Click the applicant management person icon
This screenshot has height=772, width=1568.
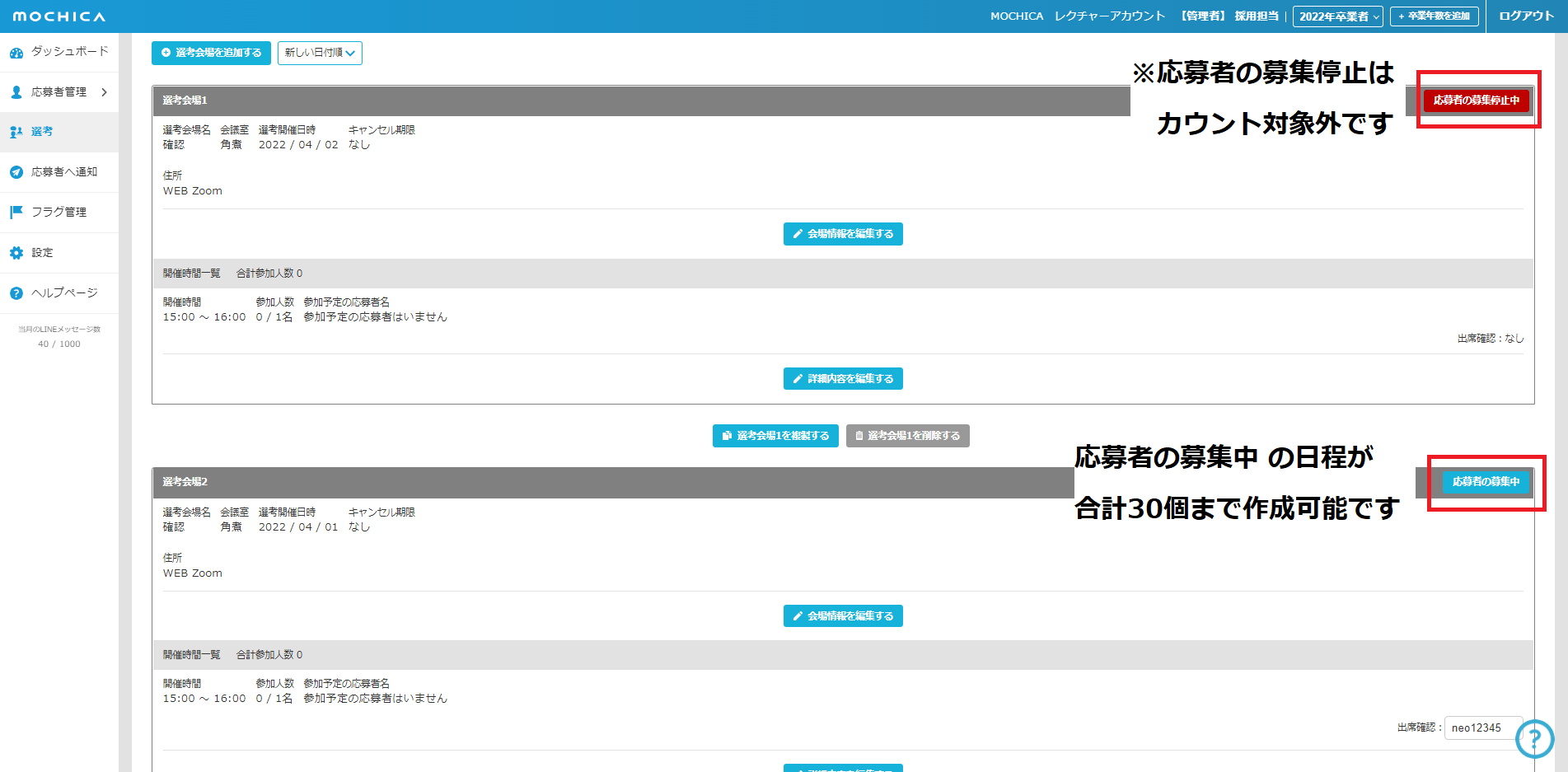(16, 92)
